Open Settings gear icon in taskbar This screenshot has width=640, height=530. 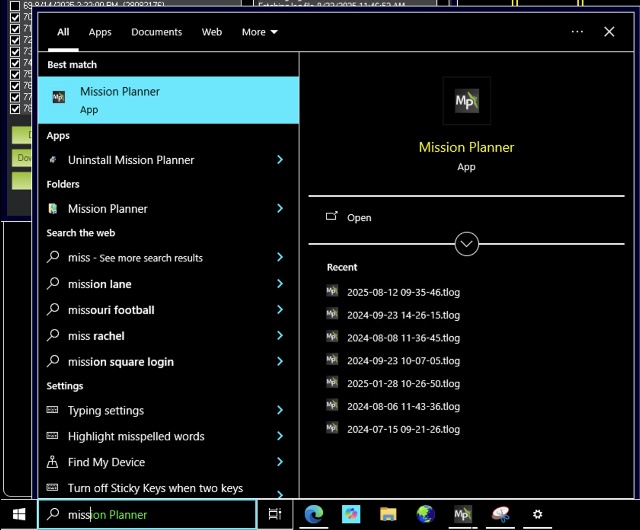[537, 514]
